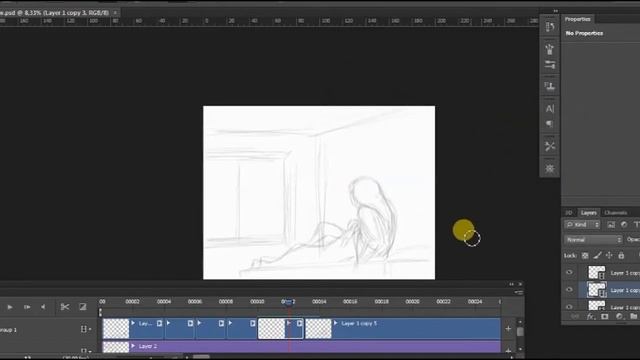Collapse the right panel dock arrows
The image size is (640, 360).
(556, 11)
